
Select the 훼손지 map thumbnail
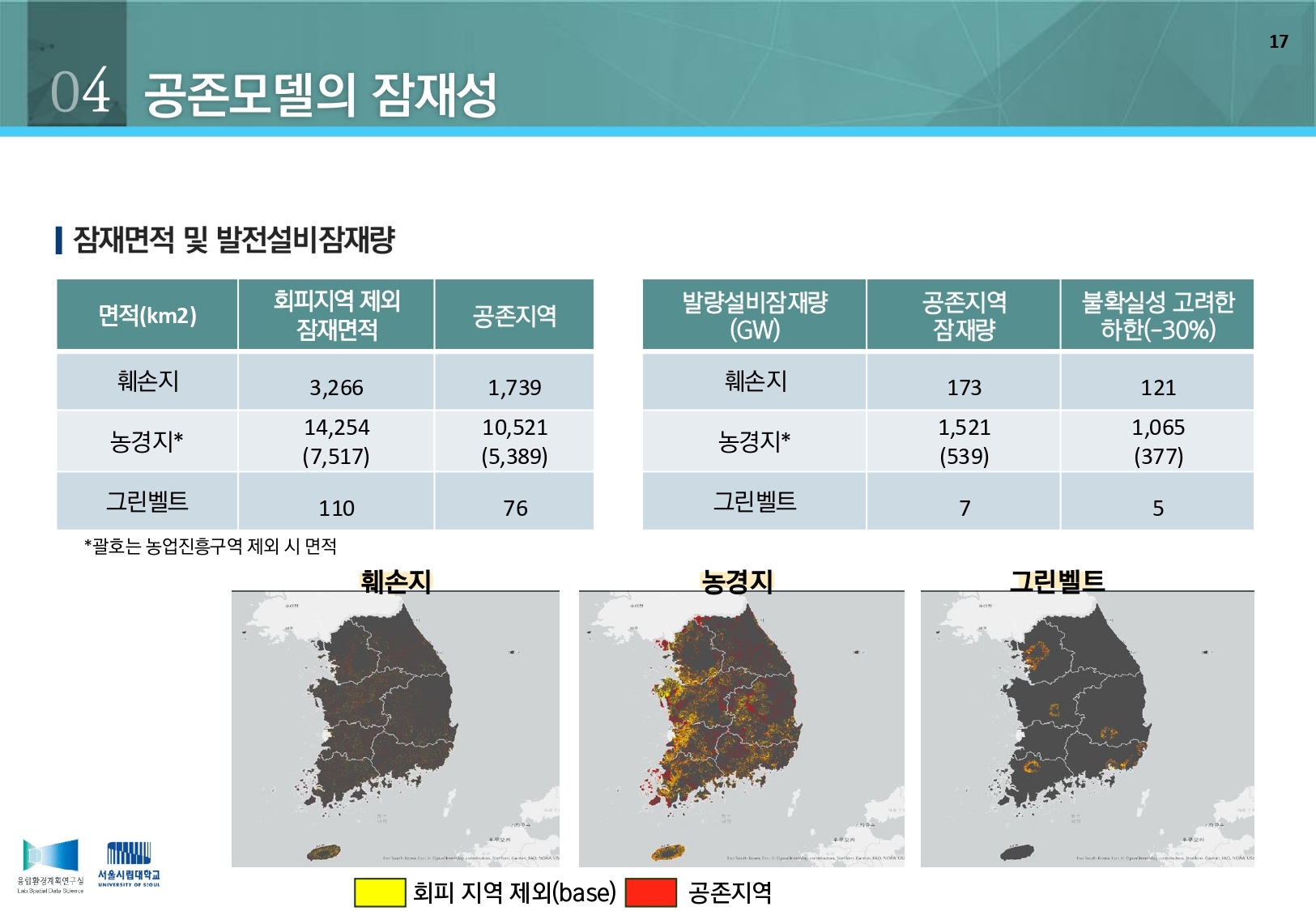tap(395, 729)
